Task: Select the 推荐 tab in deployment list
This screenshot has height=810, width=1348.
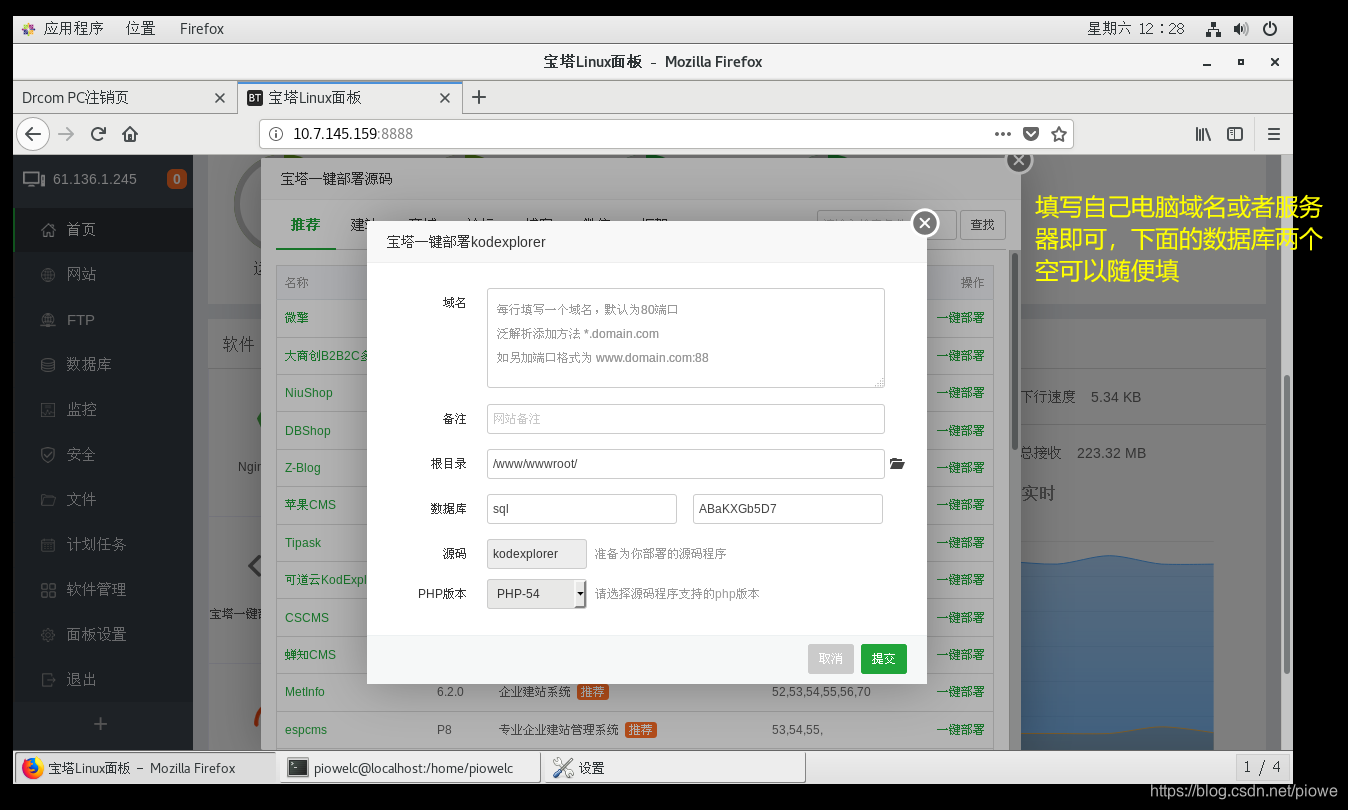Action: [305, 224]
